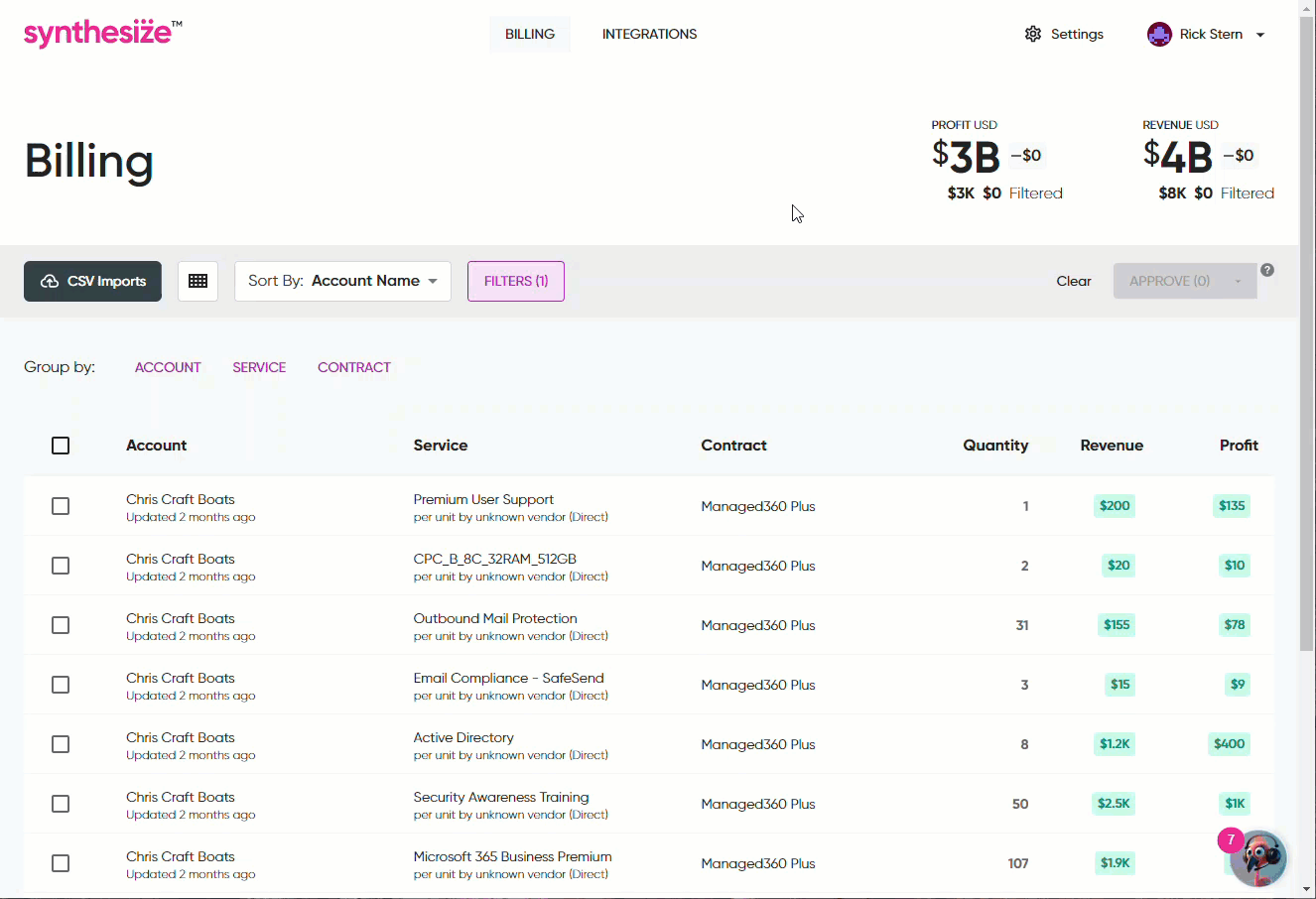
Task: Click the cloud upload icon in CSV Imports
Action: 50,282
